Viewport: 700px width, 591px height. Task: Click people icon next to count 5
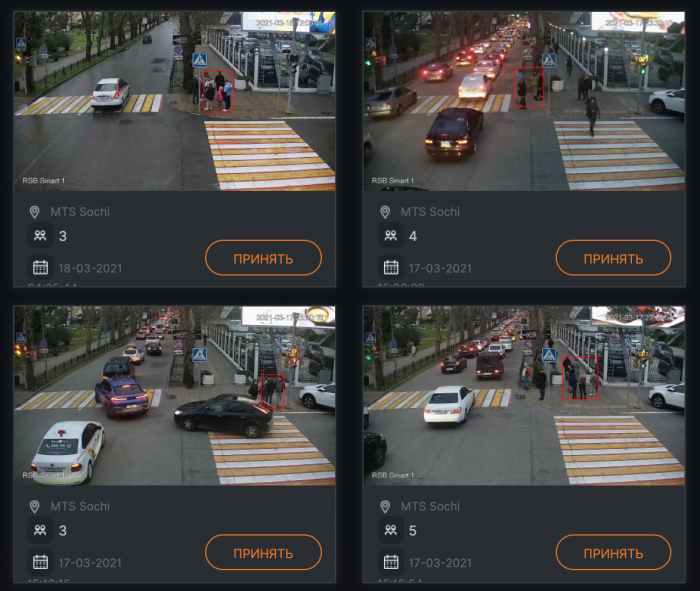tap(391, 530)
